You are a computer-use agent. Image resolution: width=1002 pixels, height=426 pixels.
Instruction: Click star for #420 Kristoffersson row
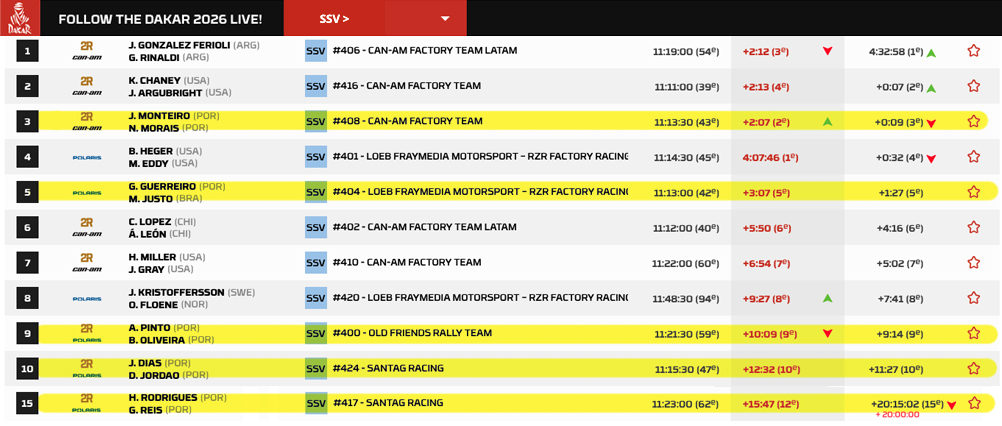coord(973,298)
